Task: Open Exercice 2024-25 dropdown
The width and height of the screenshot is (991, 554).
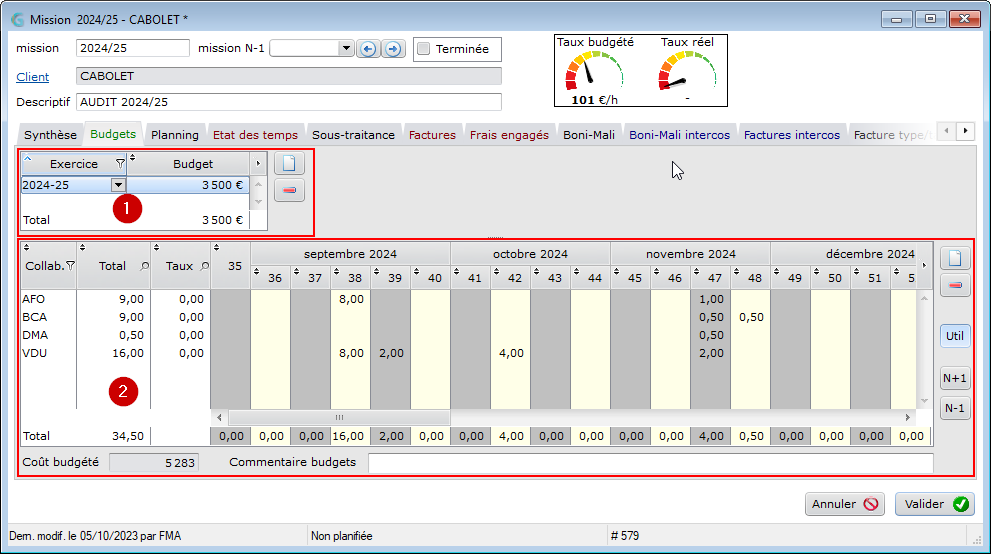Action: 118,185
